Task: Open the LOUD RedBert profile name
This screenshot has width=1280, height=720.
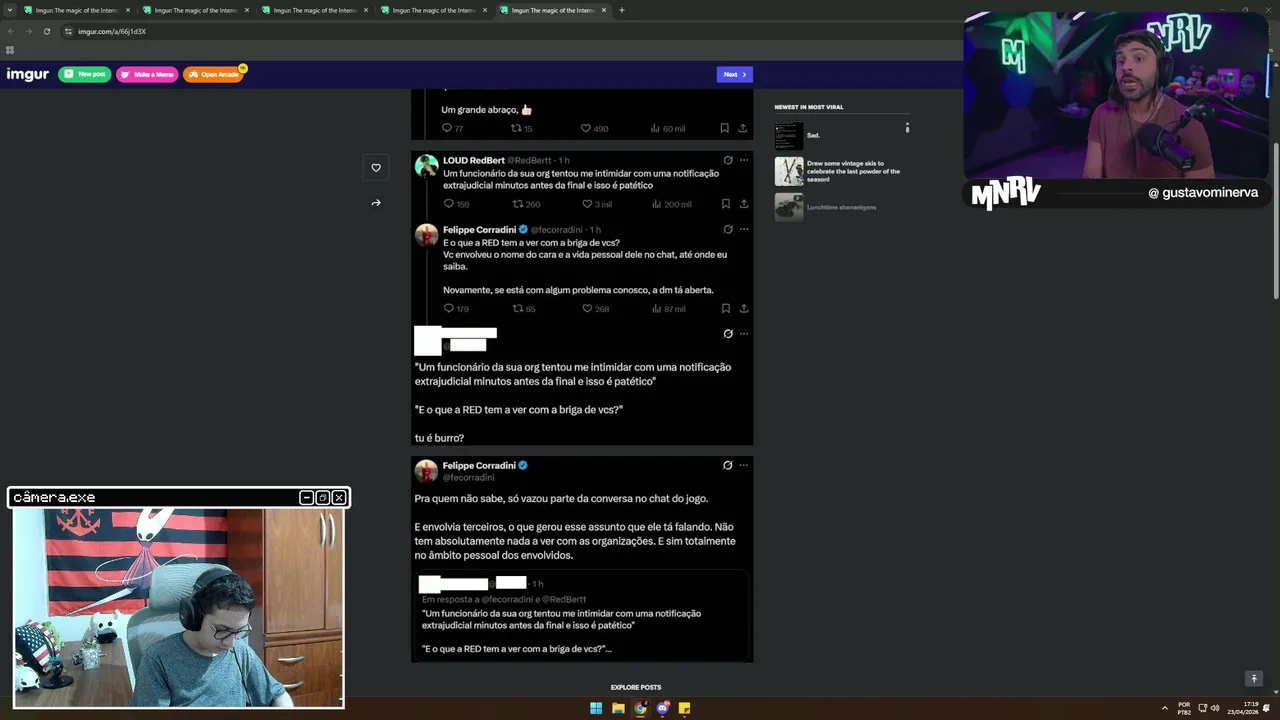Action: [474, 160]
